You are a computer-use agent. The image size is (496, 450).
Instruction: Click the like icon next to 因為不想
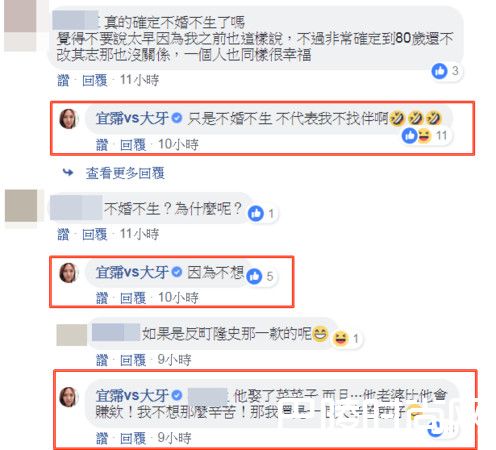[x=254, y=276]
